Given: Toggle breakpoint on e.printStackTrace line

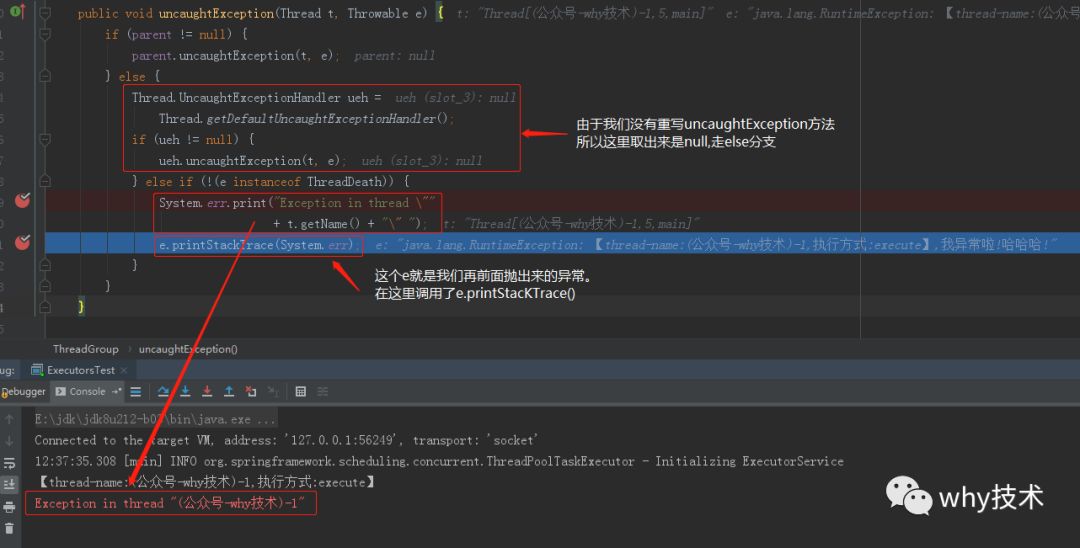Looking at the screenshot, I should [x=23, y=242].
